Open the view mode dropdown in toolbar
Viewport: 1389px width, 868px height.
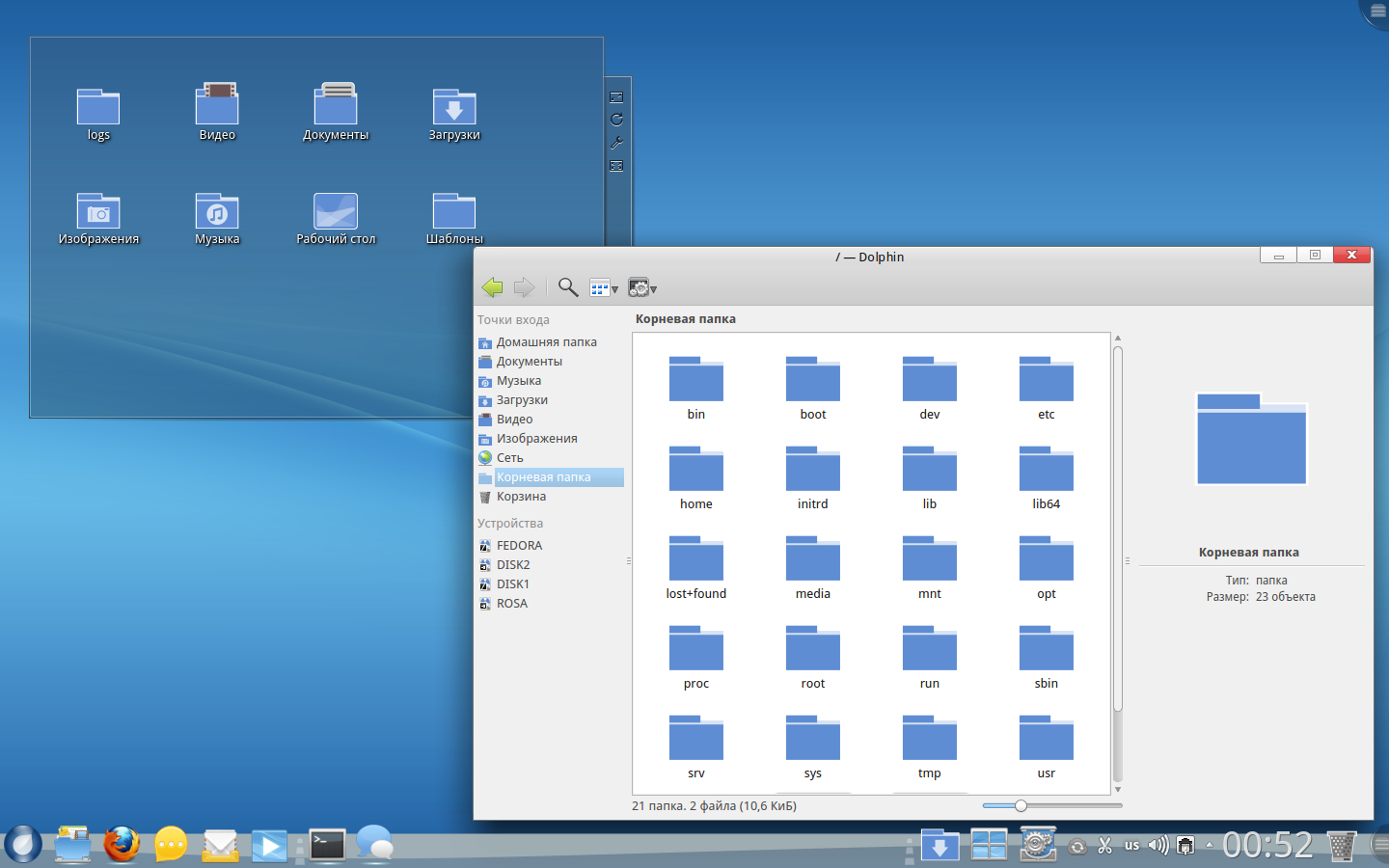click(x=604, y=288)
